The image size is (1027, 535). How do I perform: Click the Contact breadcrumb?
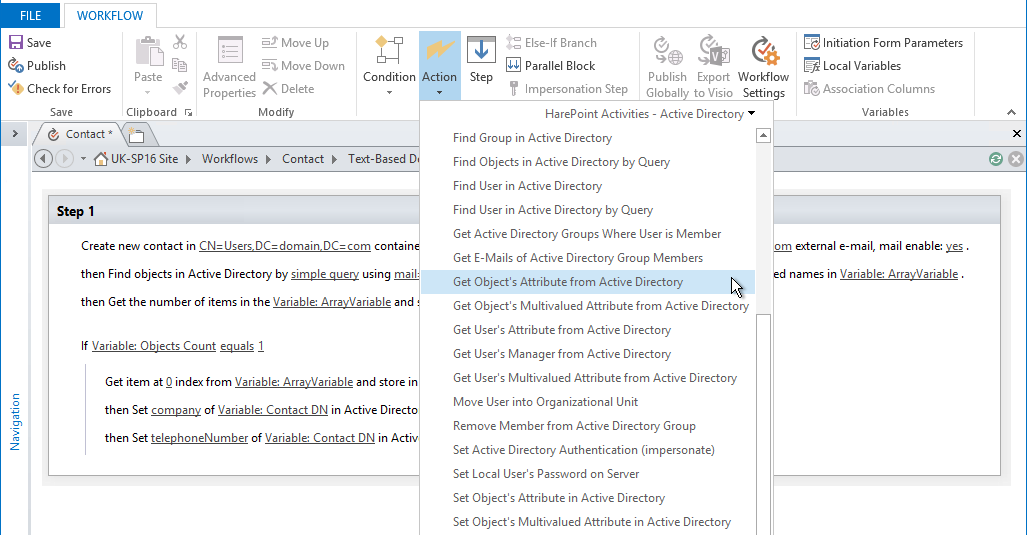point(303,159)
